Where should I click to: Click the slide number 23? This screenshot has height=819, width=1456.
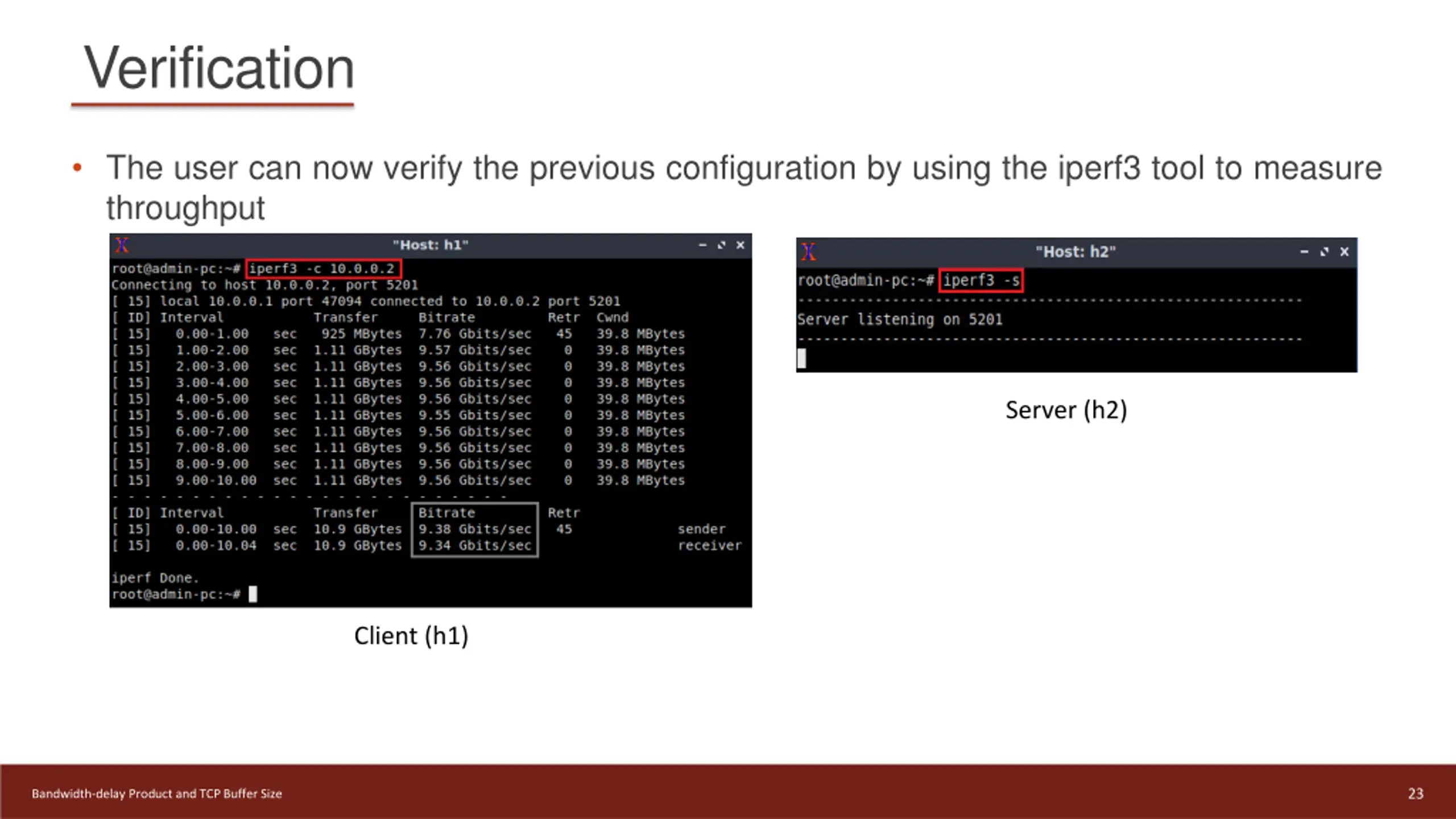[x=1416, y=793]
